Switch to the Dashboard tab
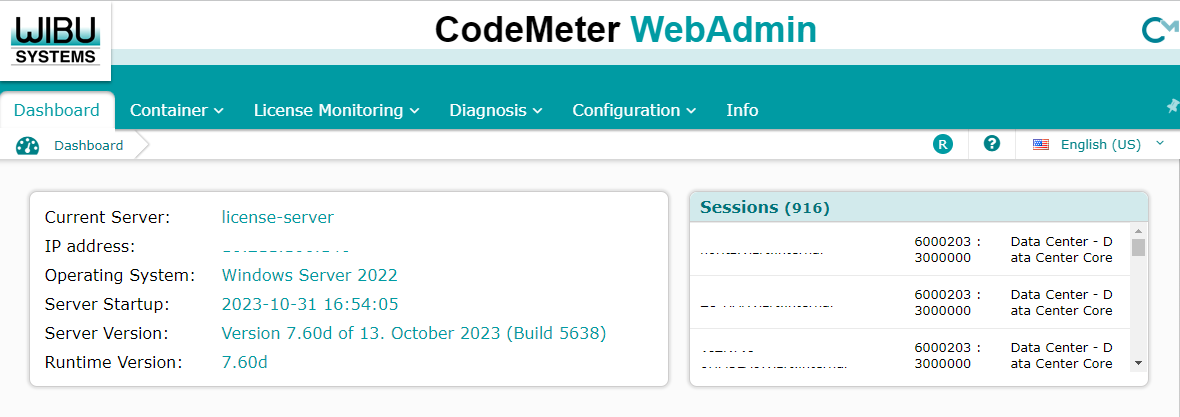The width and height of the screenshot is (1180, 417). [57, 110]
